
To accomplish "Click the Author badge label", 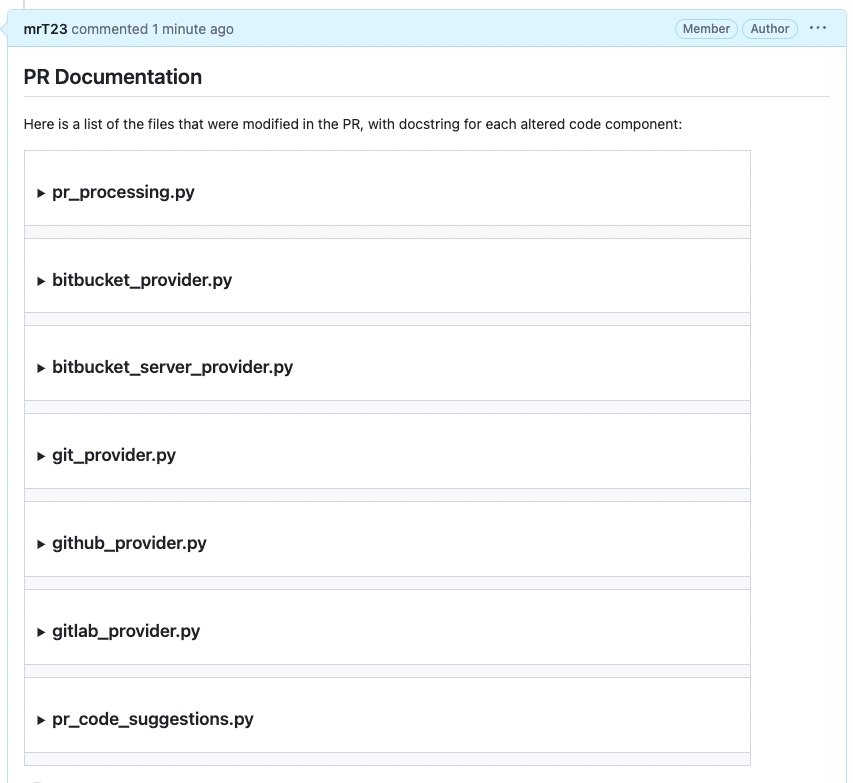I will click(x=770, y=29).
